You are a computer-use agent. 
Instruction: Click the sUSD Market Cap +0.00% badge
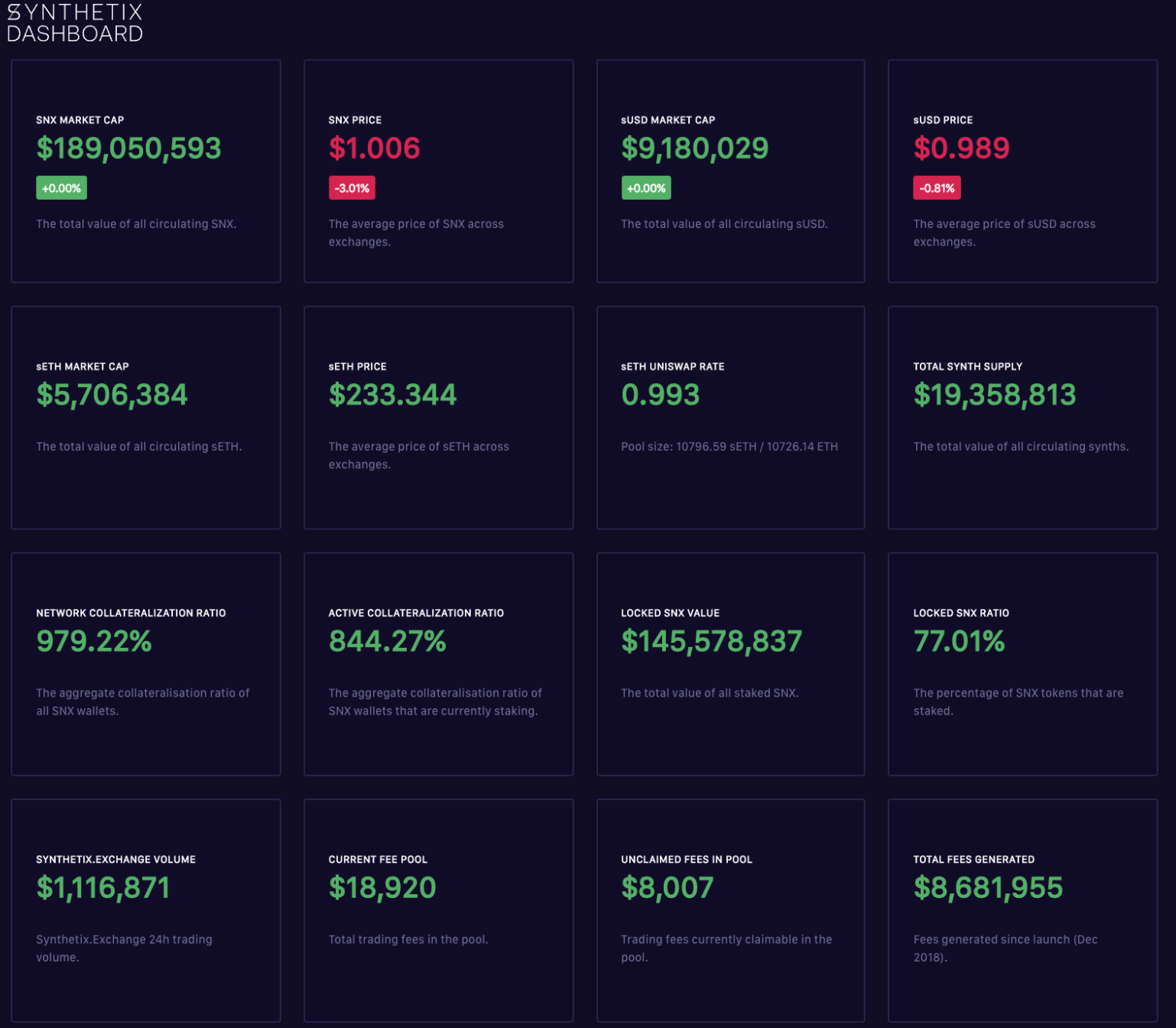pyautogui.click(x=646, y=188)
